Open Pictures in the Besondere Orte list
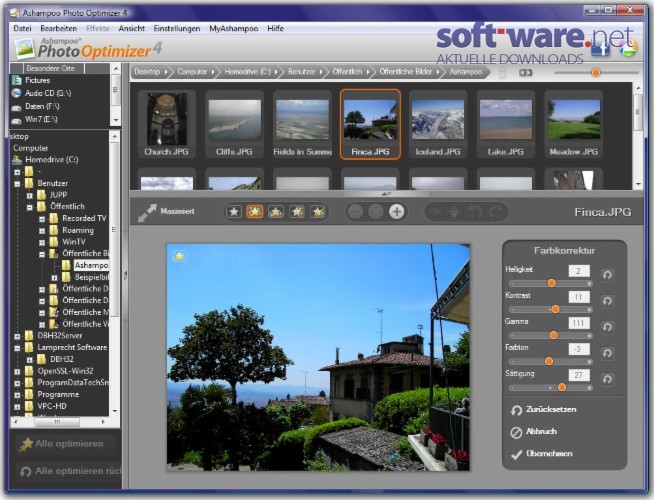This screenshot has height=500, width=654. (x=37, y=80)
